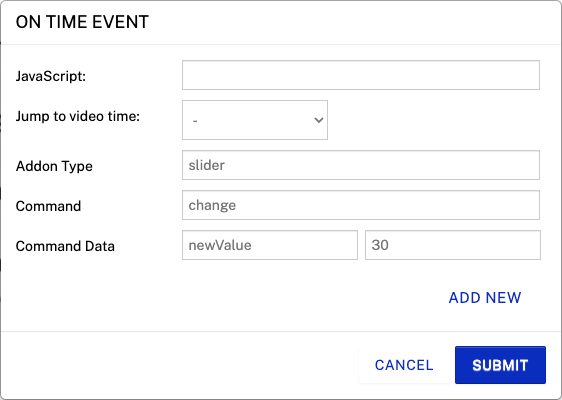Open the Jump to video time dropdown

click(255, 120)
